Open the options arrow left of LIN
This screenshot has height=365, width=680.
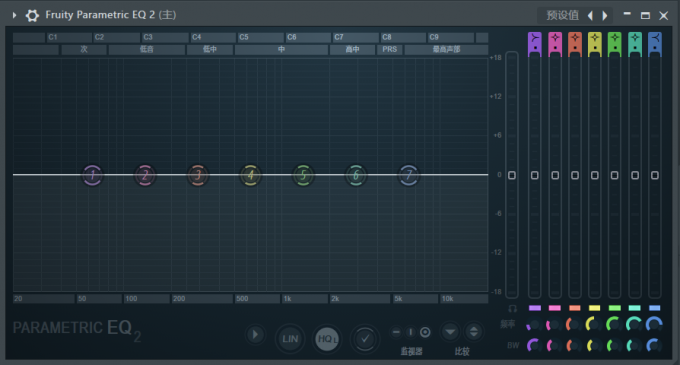pos(255,335)
